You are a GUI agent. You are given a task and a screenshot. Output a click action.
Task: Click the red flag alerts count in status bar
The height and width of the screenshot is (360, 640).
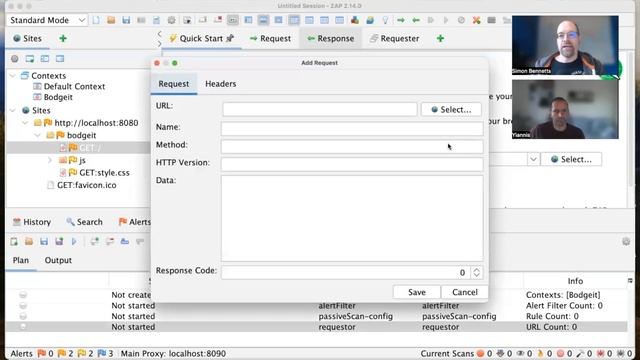[x=45, y=353]
